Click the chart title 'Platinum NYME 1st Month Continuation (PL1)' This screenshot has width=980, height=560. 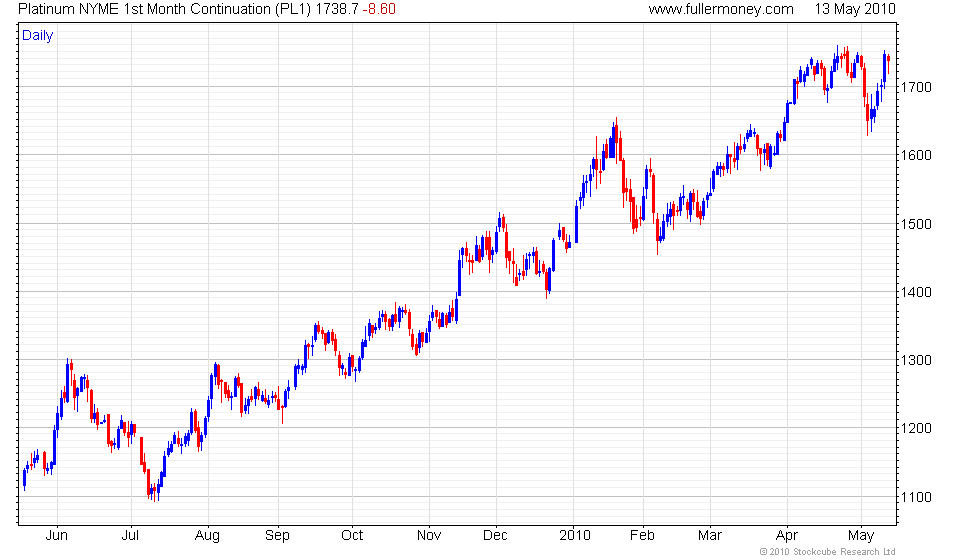click(x=164, y=9)
